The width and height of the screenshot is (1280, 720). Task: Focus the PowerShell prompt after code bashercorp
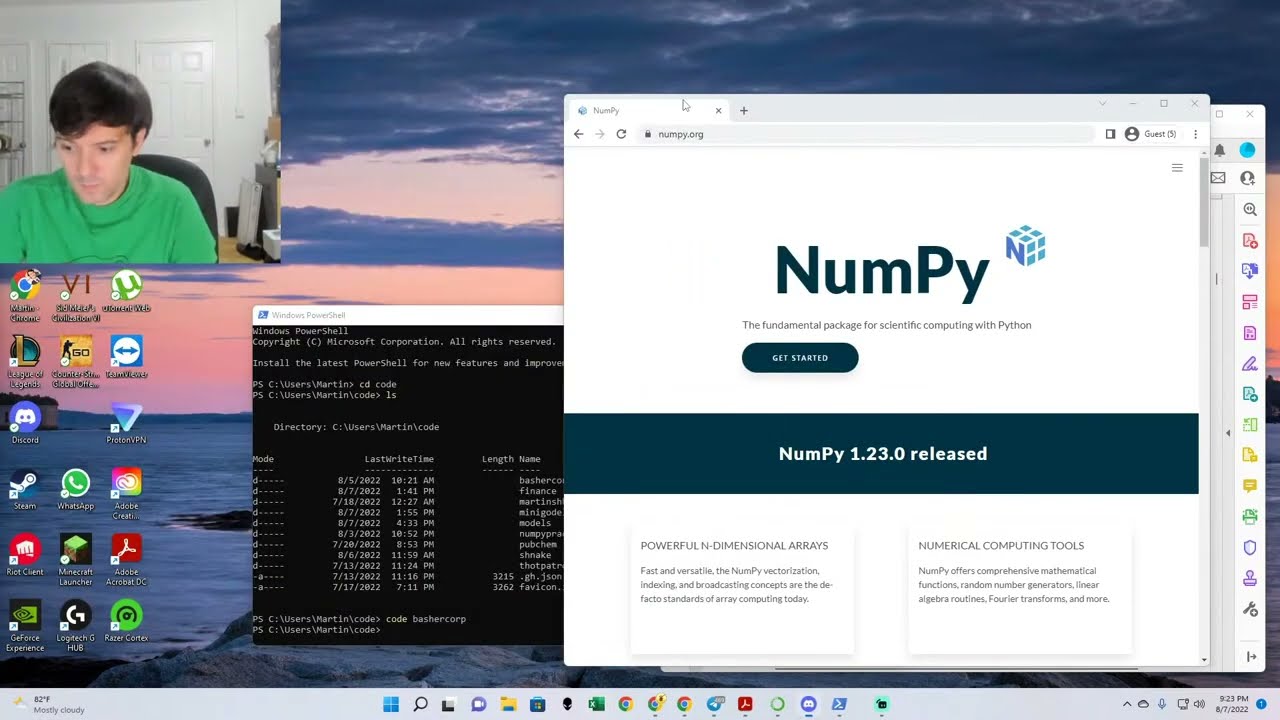[316, 630]
